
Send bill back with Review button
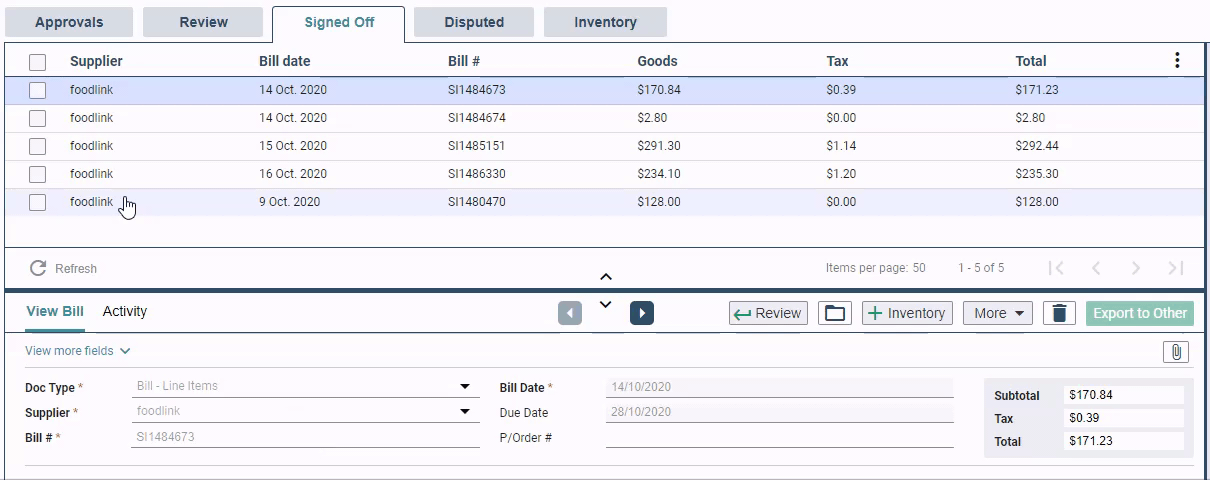[x=768, y=313]
